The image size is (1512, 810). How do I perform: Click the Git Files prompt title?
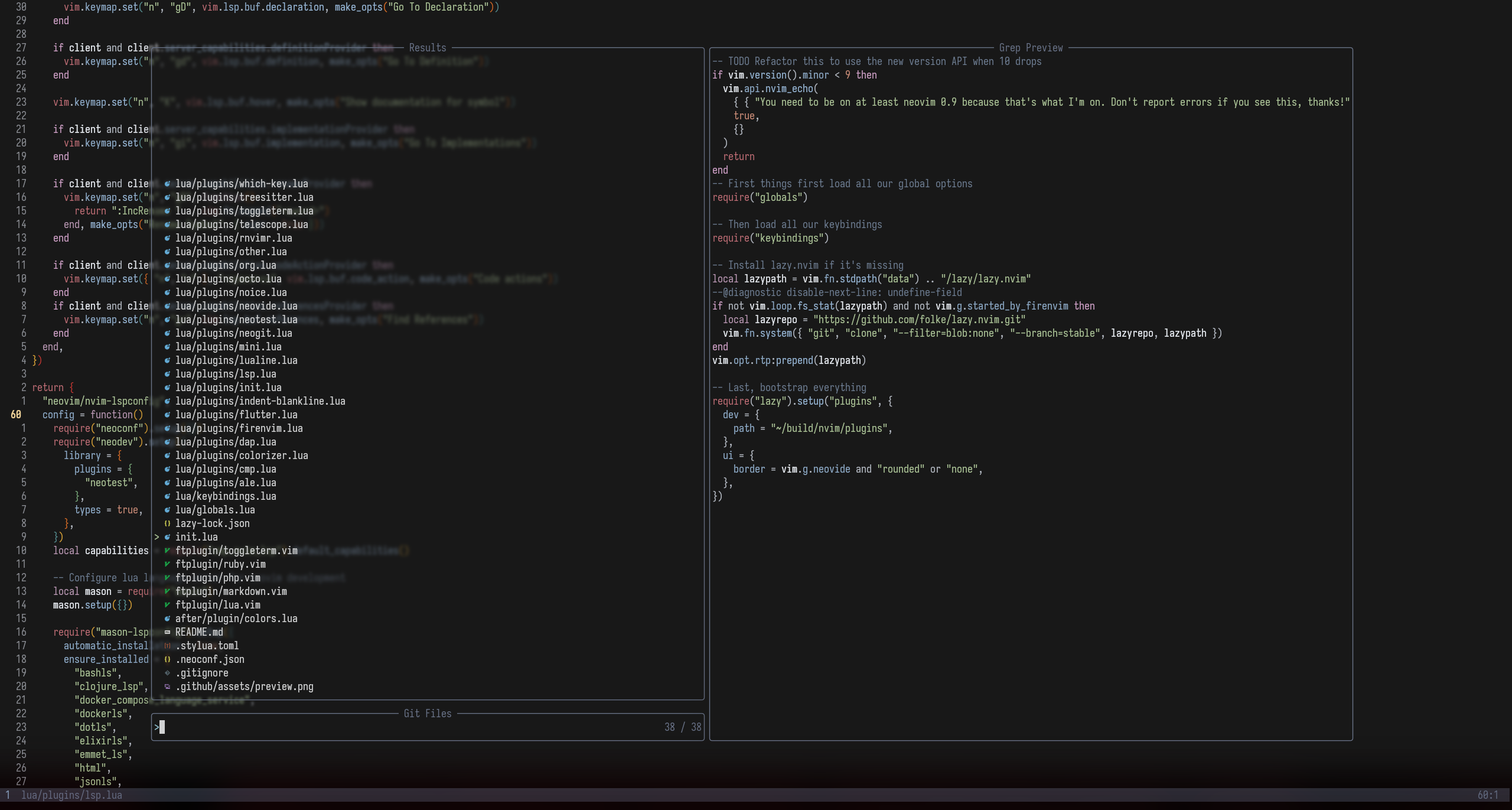(428, 714)
